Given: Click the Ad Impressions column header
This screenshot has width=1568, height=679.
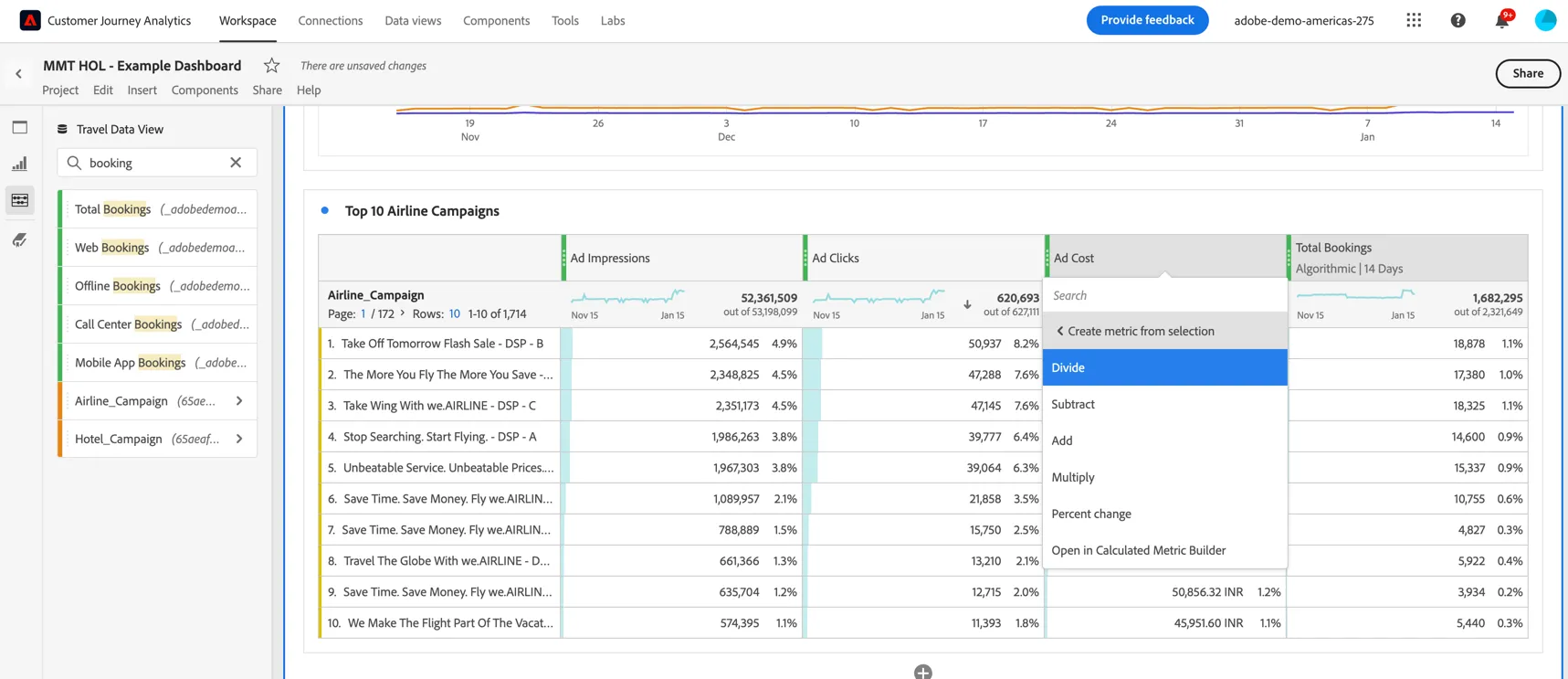Looking at the screenshot, I should [681, 258].
